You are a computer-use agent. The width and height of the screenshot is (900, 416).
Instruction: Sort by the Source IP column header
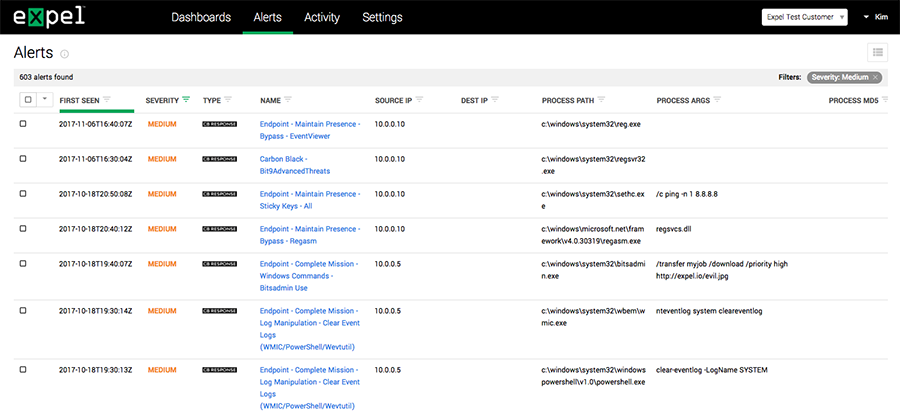(394, 100)
